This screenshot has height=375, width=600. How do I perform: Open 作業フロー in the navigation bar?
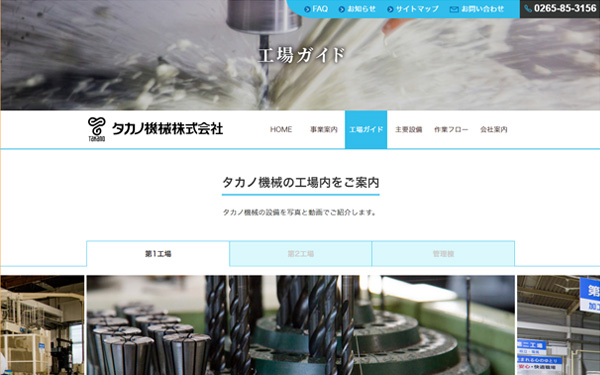pos(451,129)
